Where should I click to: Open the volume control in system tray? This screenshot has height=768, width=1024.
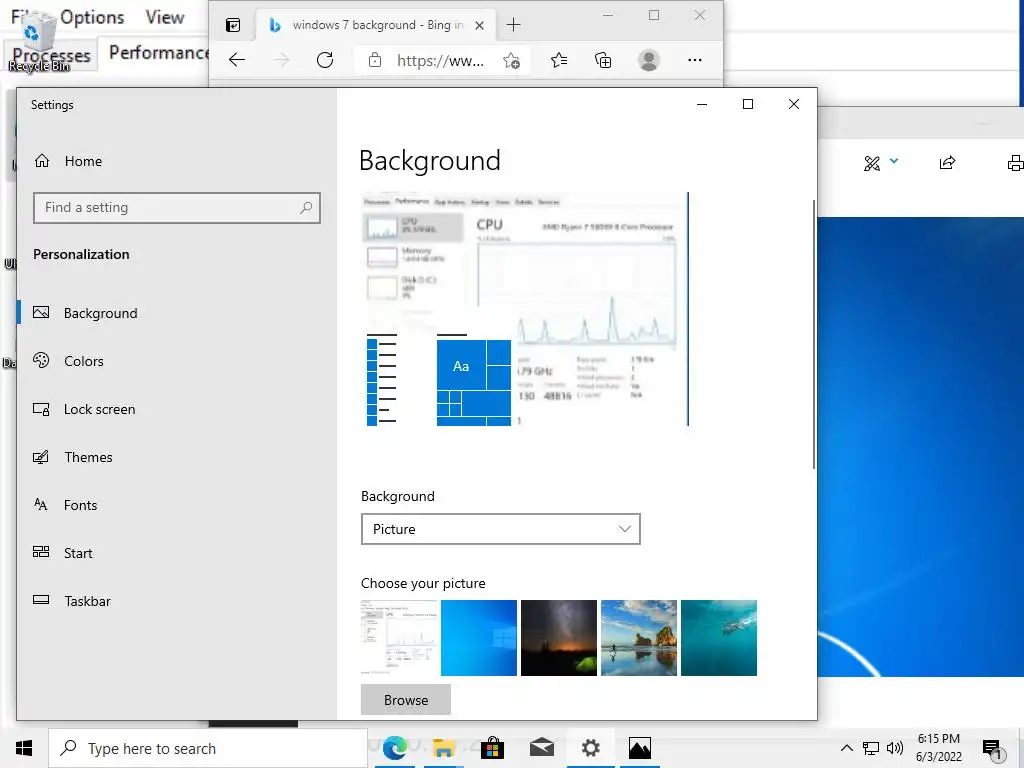click(895, 748)
